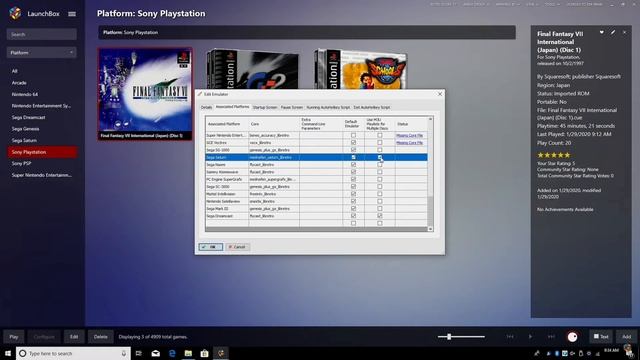The width and height of the screenshot is (640, 360).
Task: Select Sega Dreamcast in the sidebar
Action: (x=29, y=117)
